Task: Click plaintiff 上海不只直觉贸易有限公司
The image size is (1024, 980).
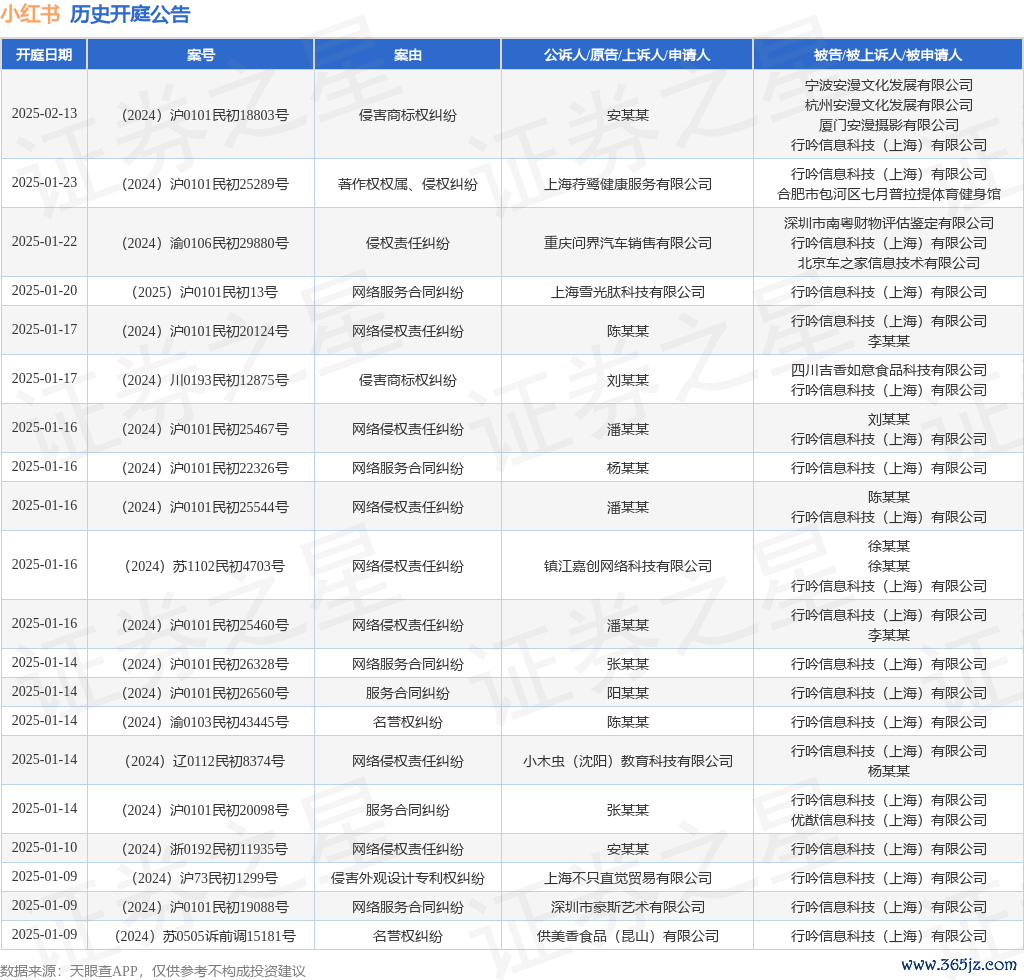Action: (x=628, y=878)
